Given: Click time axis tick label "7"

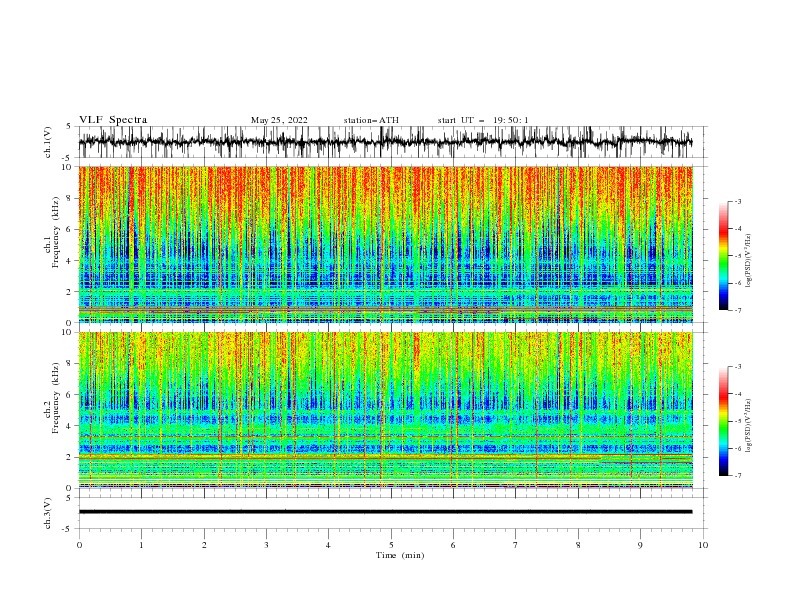Looking at the screenshot, I should (x=516, y=545).
